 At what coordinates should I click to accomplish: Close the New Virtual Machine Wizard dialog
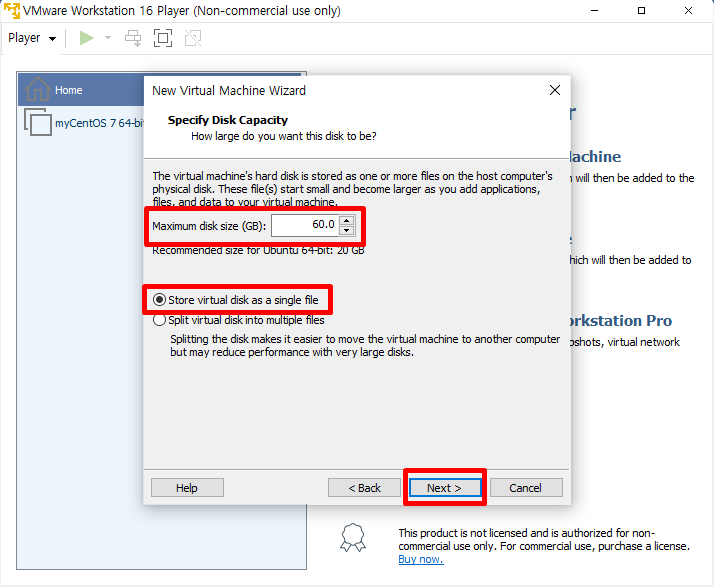(x=555, y=90)
